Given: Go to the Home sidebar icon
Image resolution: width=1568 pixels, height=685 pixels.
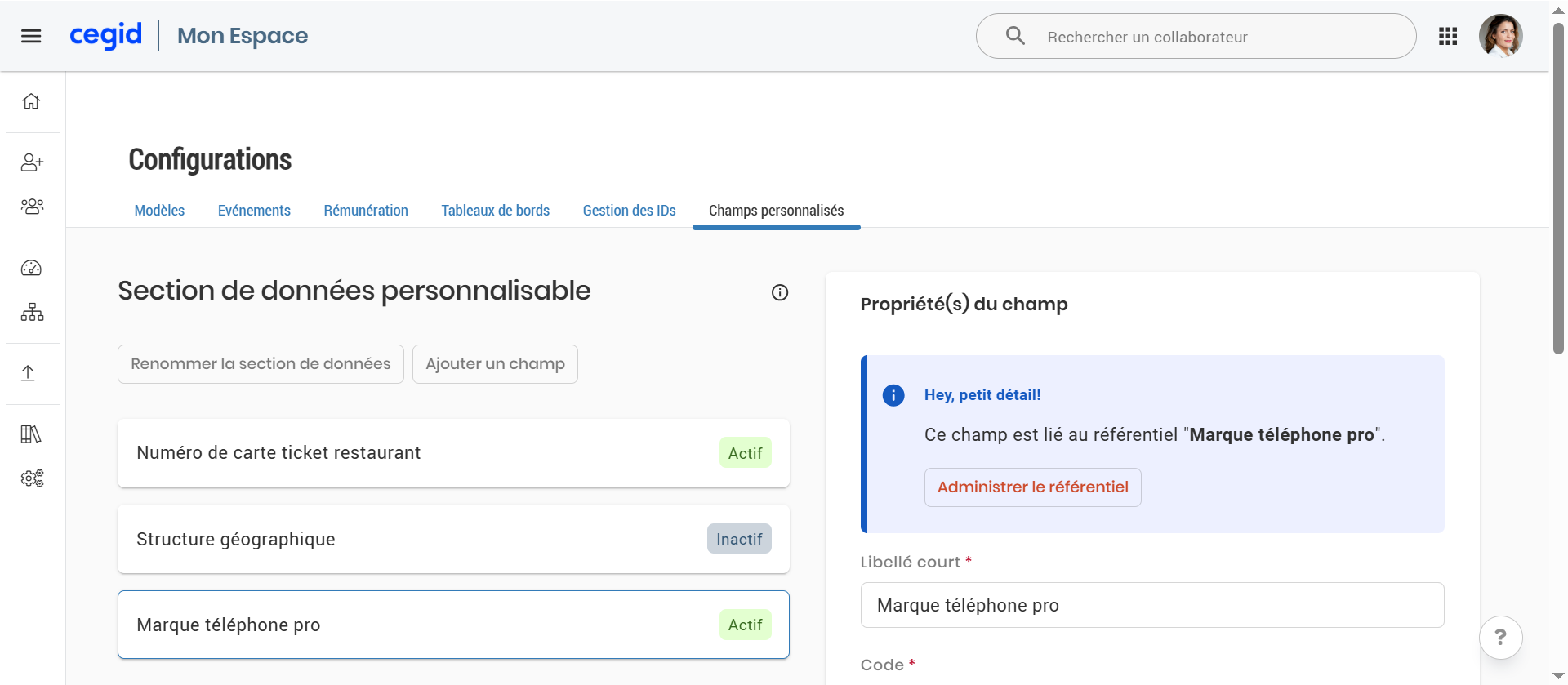Looking at the screenshot, I should click(x=31, y=101).
